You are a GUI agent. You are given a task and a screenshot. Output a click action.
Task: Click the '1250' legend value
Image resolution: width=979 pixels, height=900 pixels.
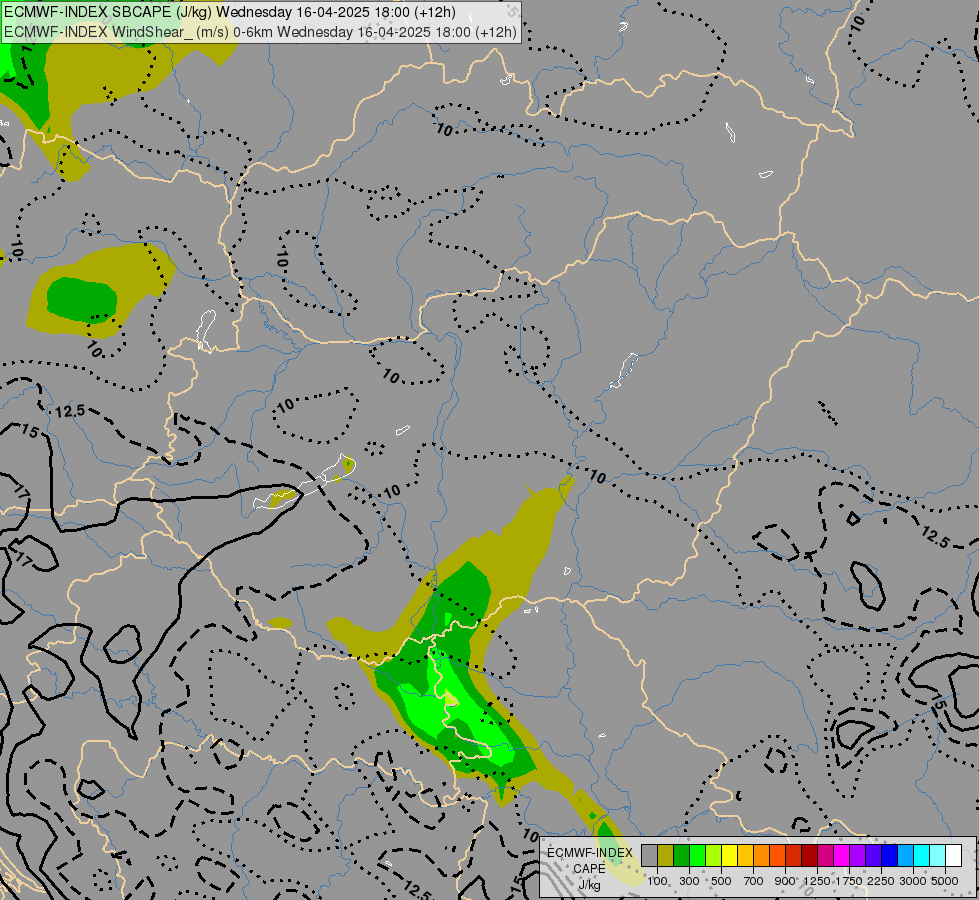[817, 881]
